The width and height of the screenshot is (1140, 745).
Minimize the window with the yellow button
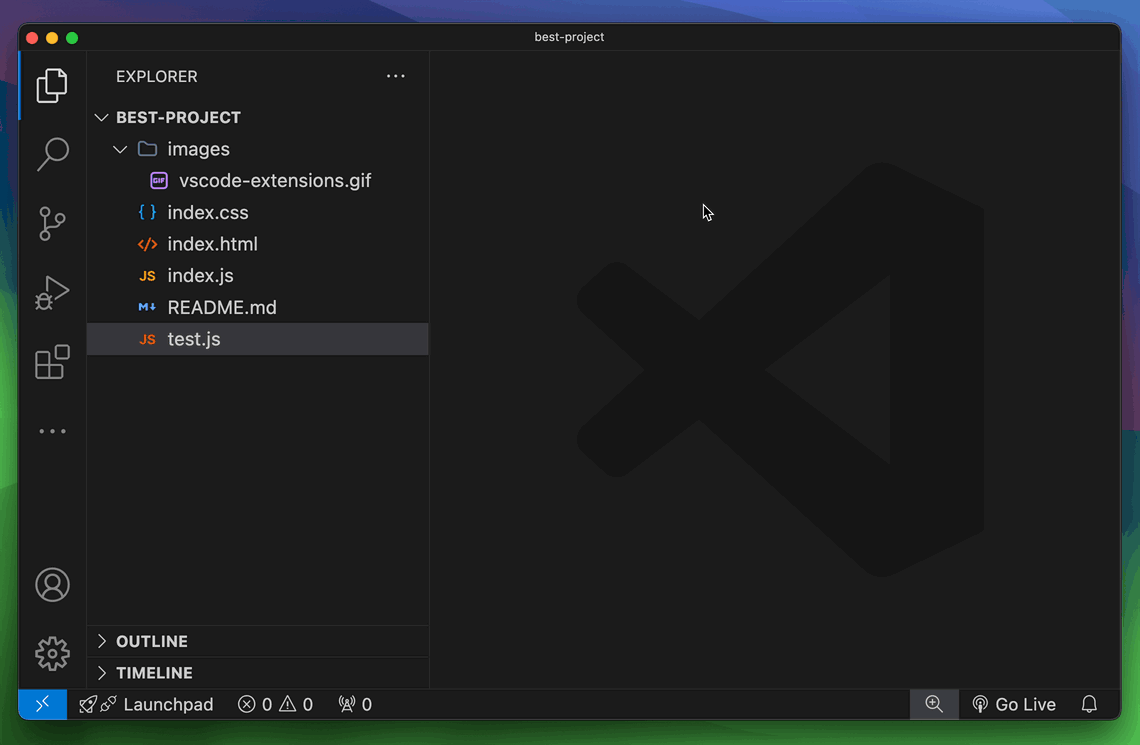pos(52,38)
